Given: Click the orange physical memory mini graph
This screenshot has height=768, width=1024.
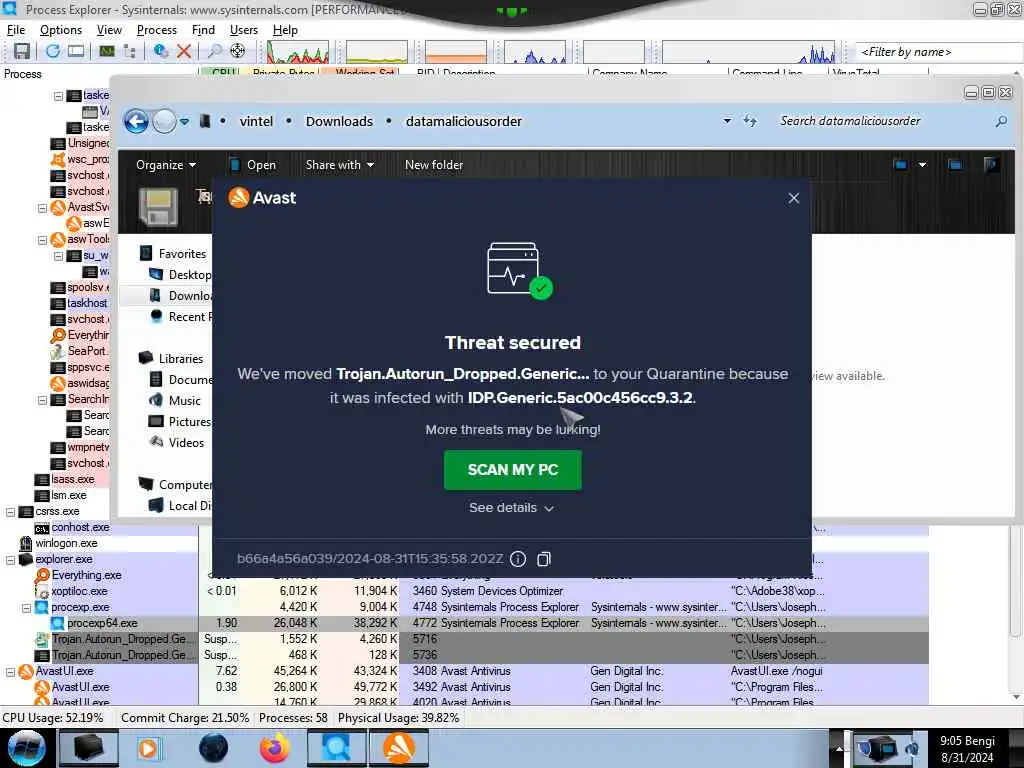Looking at the screenshot, I should coord(456,52).
